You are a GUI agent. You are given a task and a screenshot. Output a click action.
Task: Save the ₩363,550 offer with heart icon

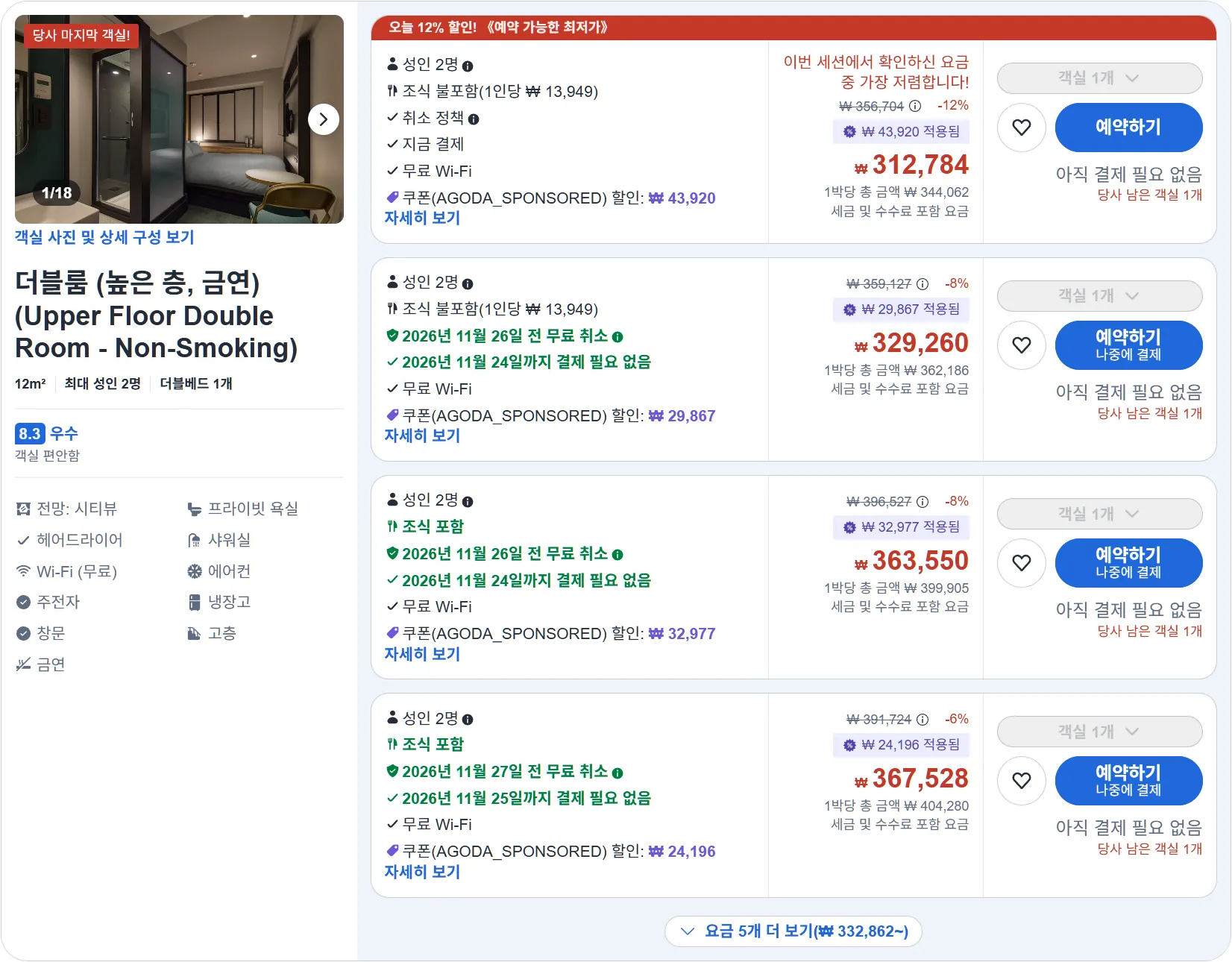tap(1022, 563)
